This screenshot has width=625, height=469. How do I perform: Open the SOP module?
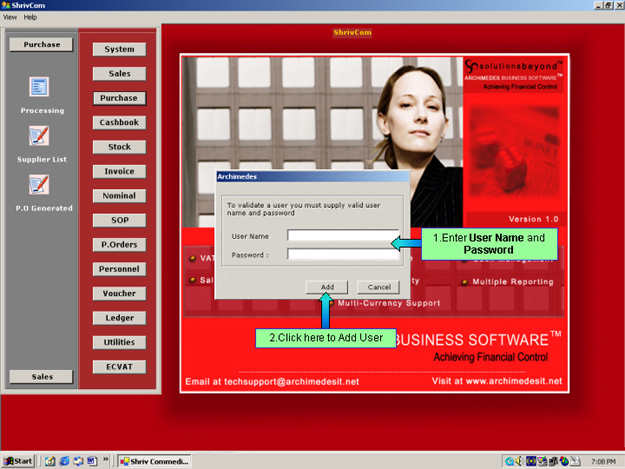pos(119,220)
